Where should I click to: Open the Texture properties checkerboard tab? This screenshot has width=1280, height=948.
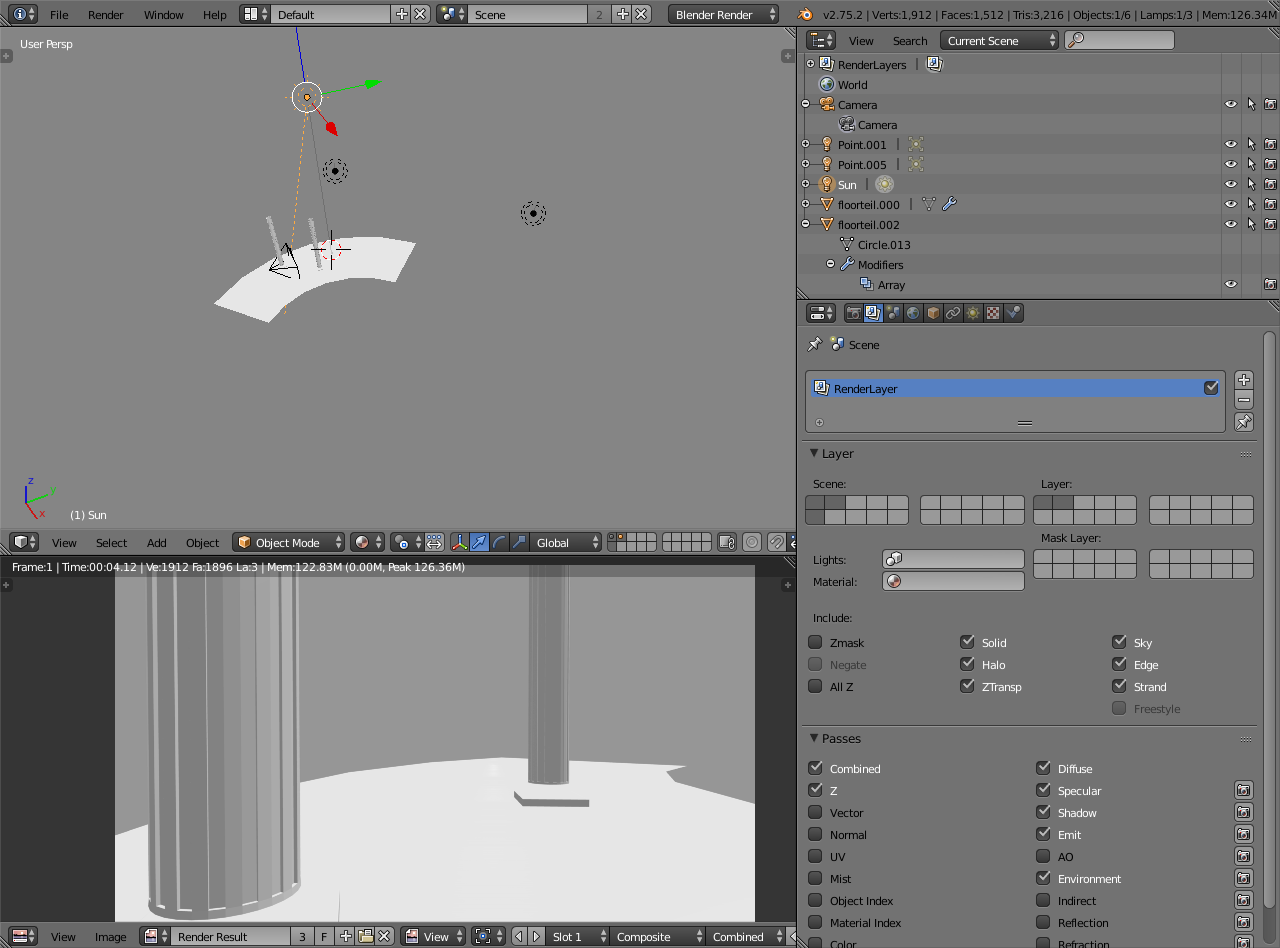(993, 313)
